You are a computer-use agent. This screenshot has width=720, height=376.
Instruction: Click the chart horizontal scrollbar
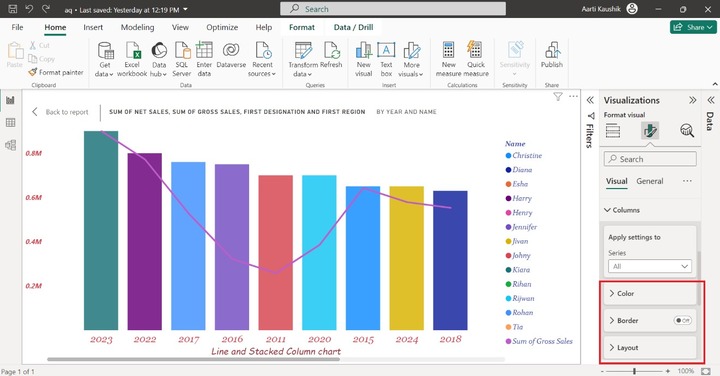click(x=193, y=359)
